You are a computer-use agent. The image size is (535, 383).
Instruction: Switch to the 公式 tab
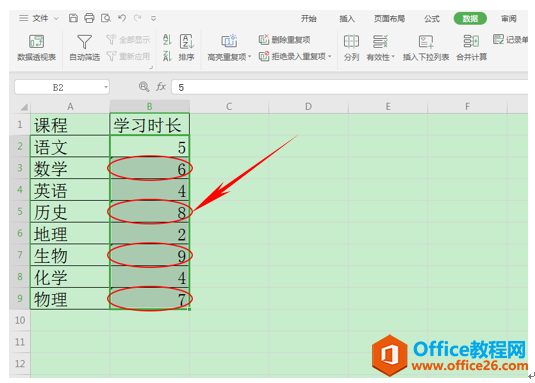432,18
